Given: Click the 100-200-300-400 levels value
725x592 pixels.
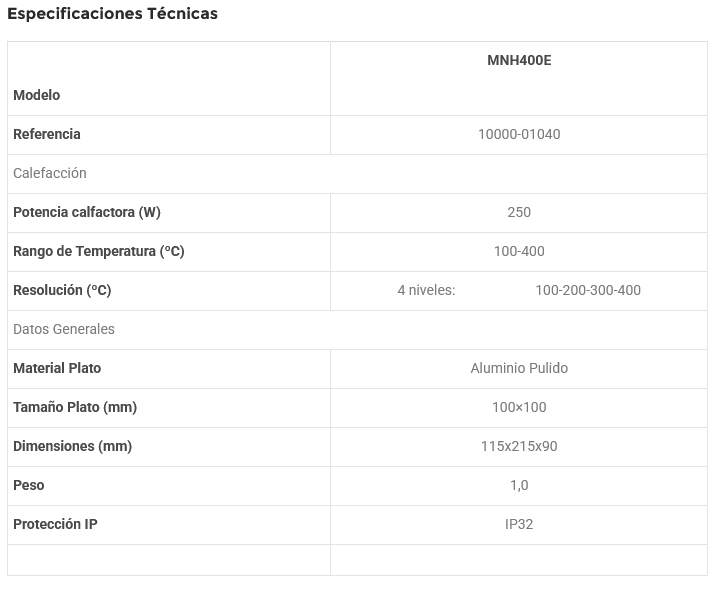Looking at the screenshot, I should (x=588, y=290).
